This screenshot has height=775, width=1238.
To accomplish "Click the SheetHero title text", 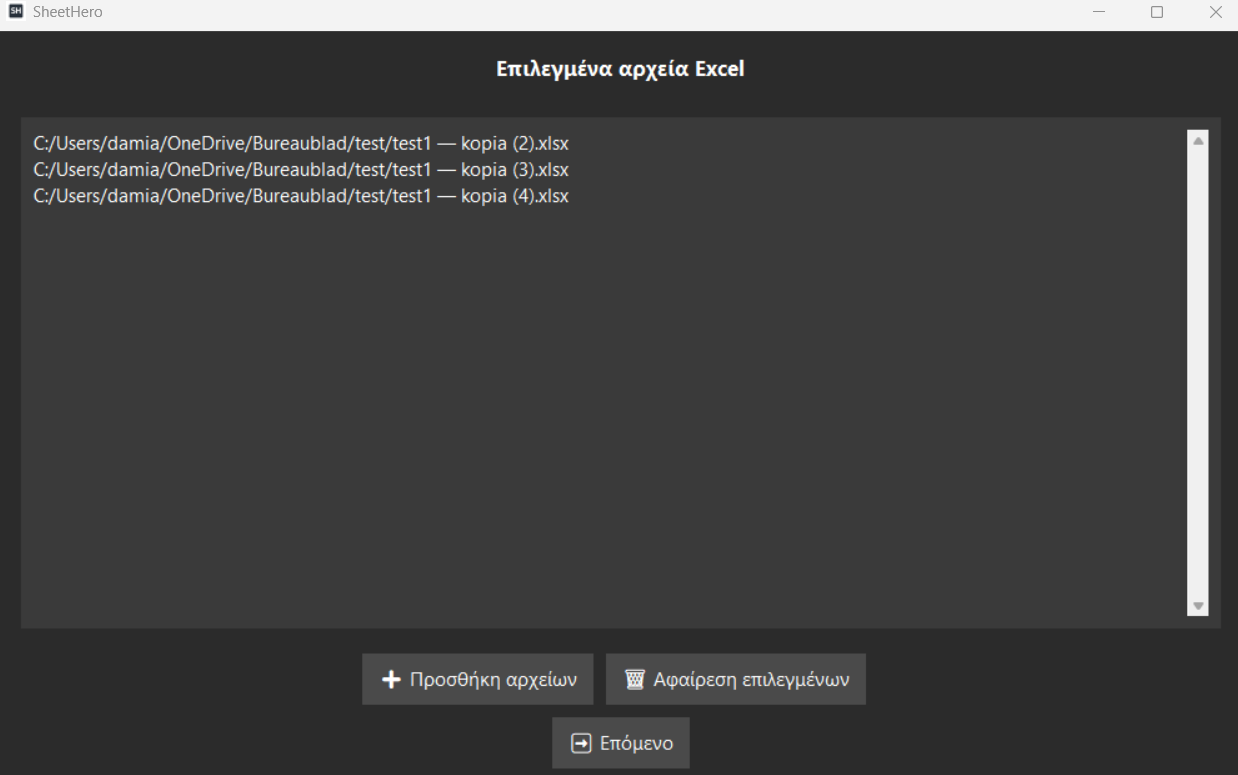I will point(68,12).
